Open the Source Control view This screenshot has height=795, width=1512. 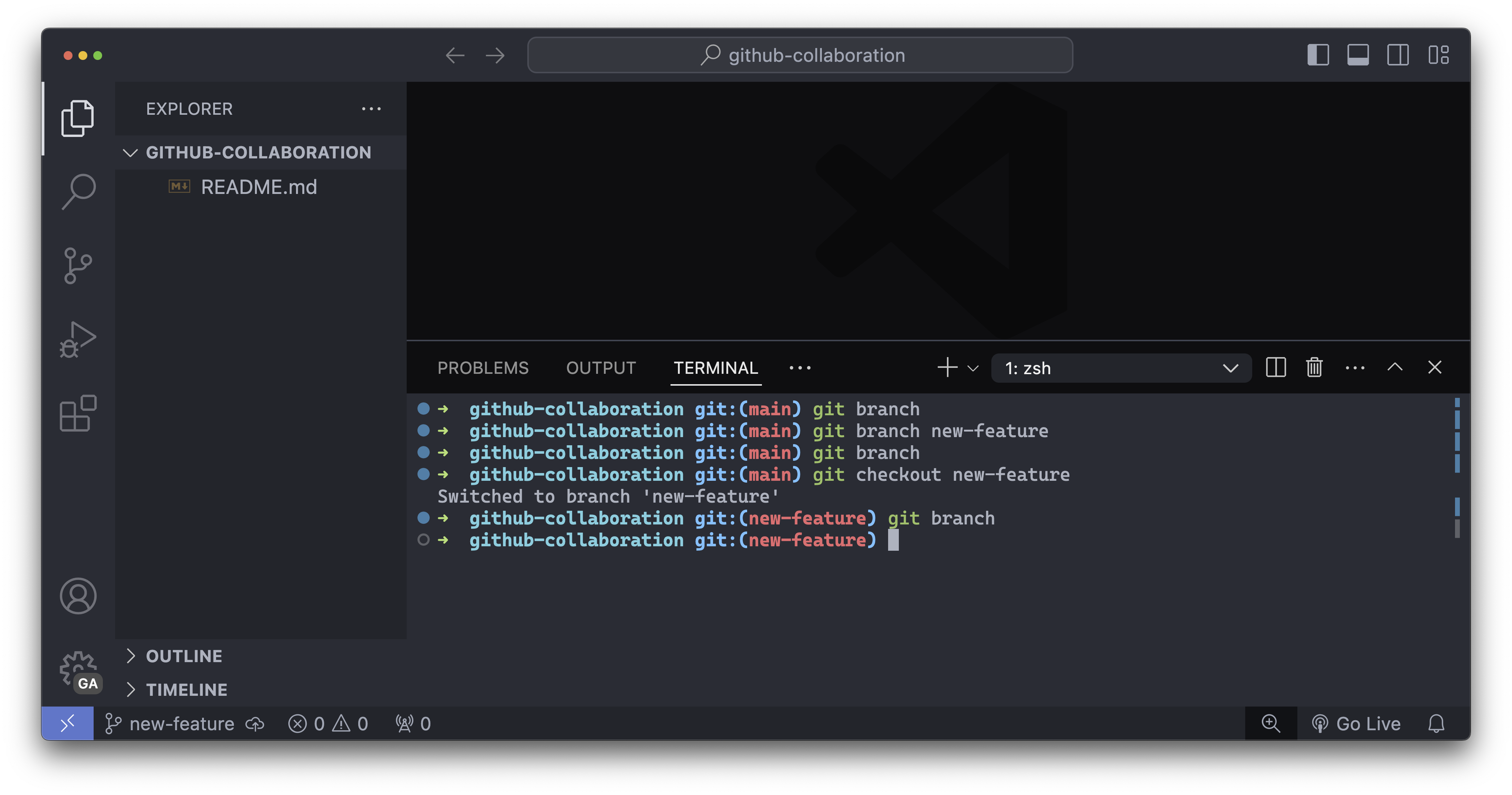click(77, 265)
